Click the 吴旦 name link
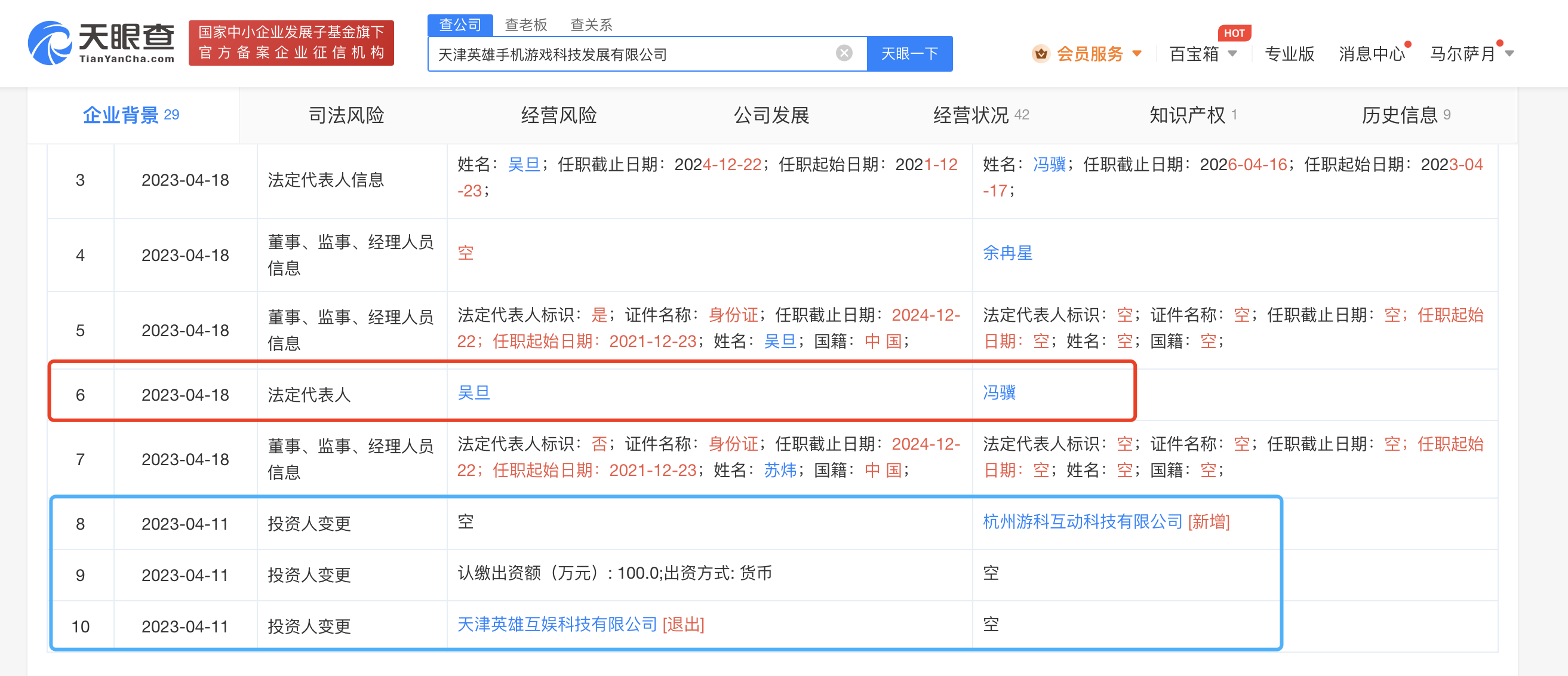The height and width of the screenshot is (676, 1568). pyautogui.click(x=474, y=393)
